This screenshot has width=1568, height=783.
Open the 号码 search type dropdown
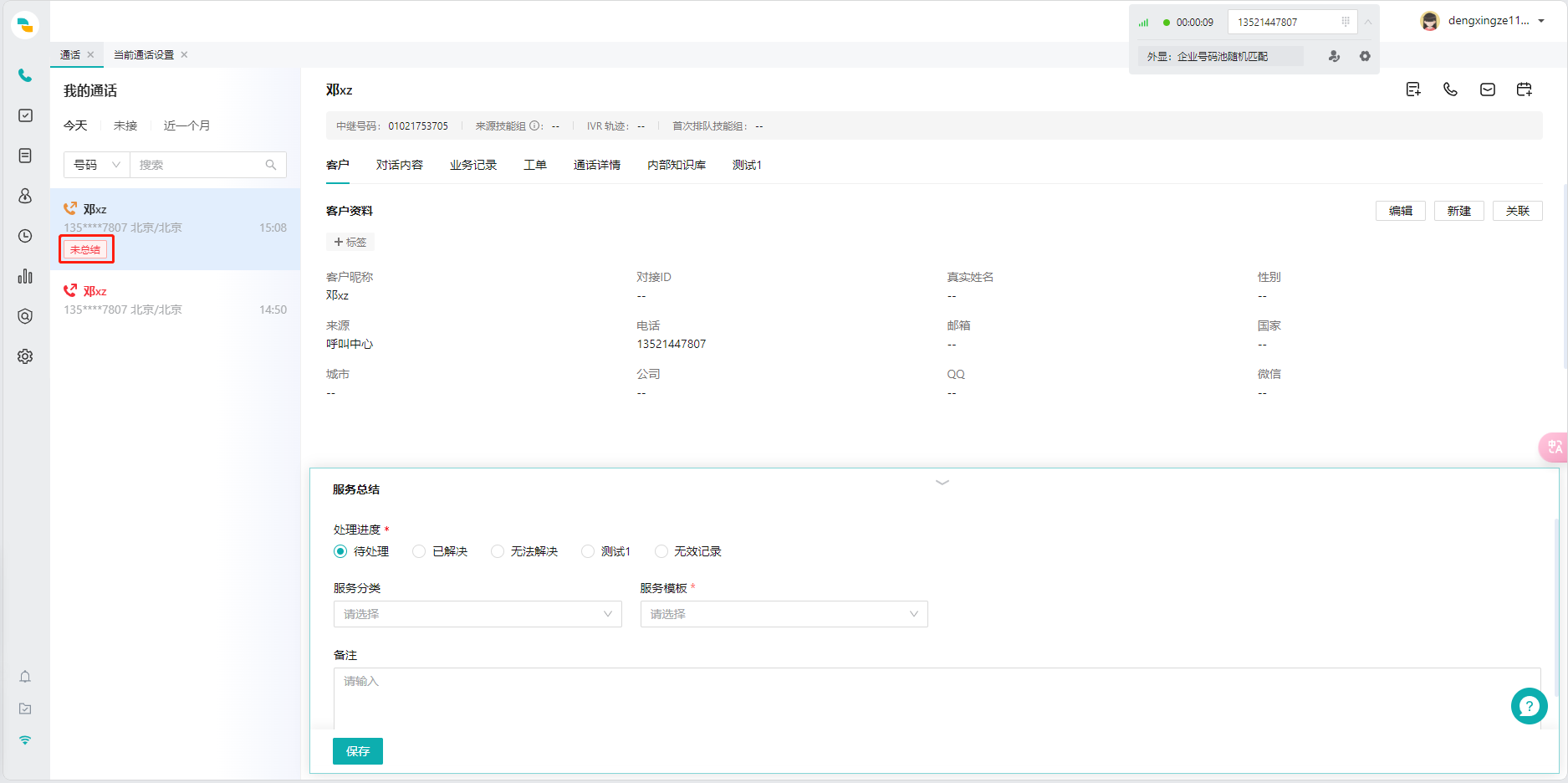97,165
